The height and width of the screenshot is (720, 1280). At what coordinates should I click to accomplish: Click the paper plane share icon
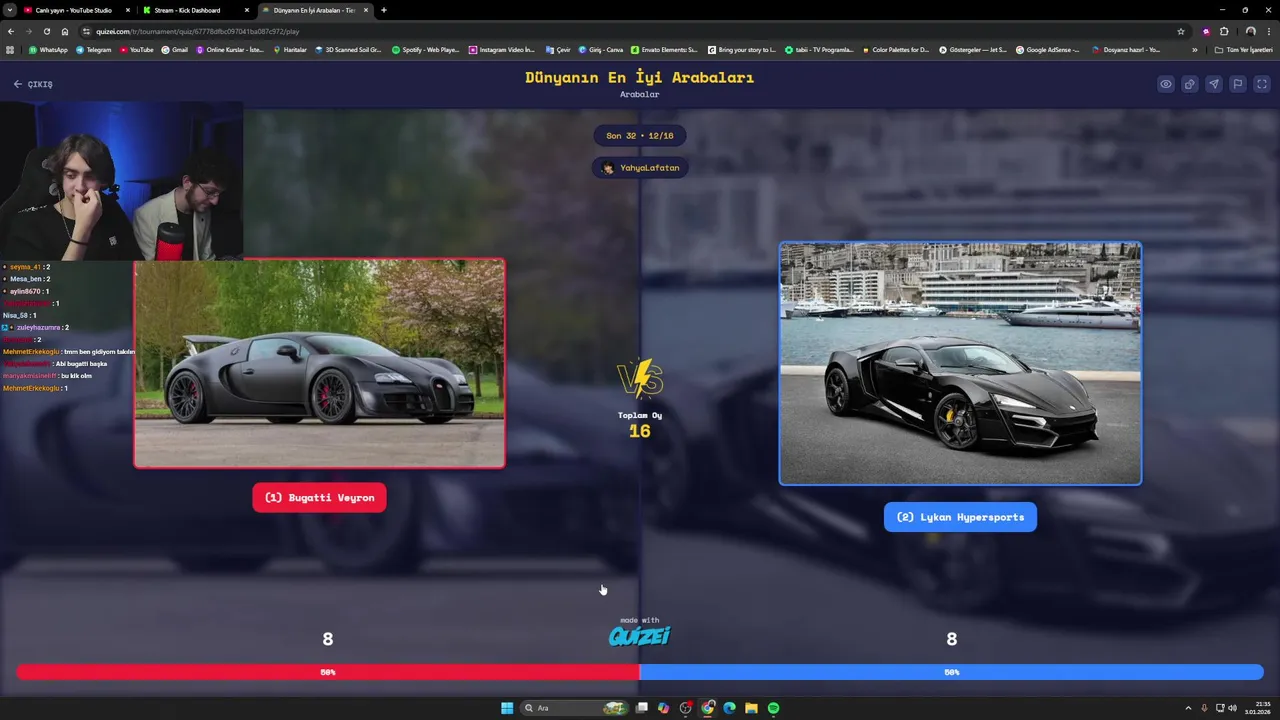pyautogui.click(x=1214, y=84)
